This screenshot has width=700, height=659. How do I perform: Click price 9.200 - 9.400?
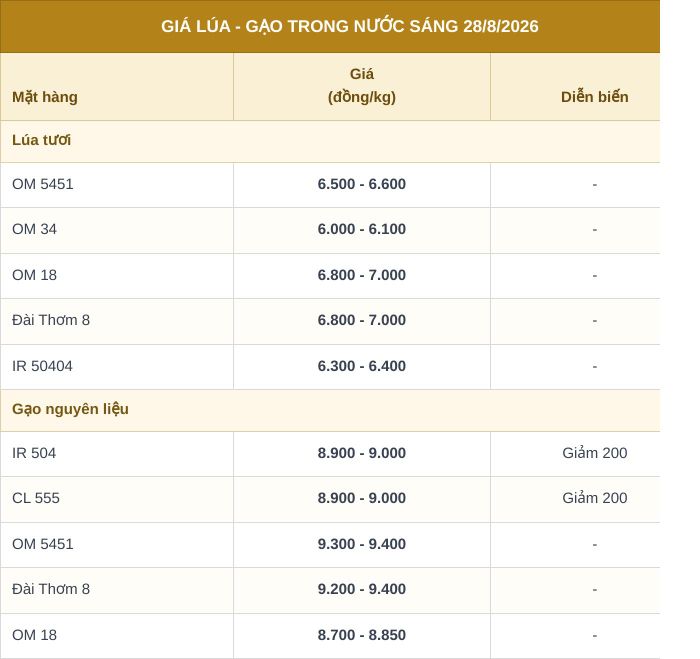click(x=362, y=589)
